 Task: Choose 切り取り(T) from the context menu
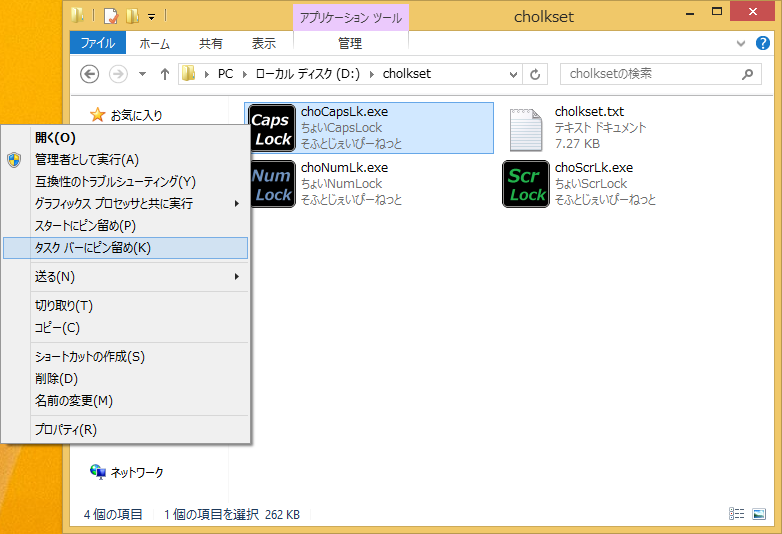[126, 305]
